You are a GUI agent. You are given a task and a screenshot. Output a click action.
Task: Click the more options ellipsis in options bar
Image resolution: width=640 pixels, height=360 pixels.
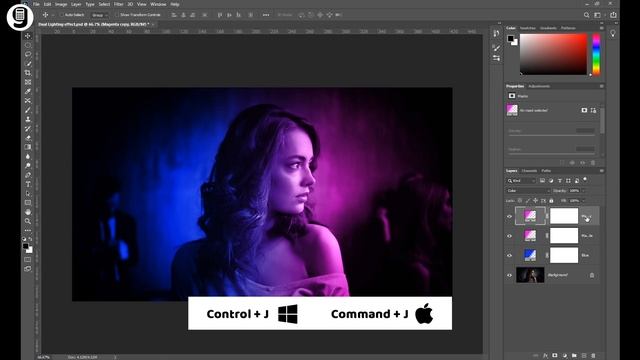[x=266, y=15]
